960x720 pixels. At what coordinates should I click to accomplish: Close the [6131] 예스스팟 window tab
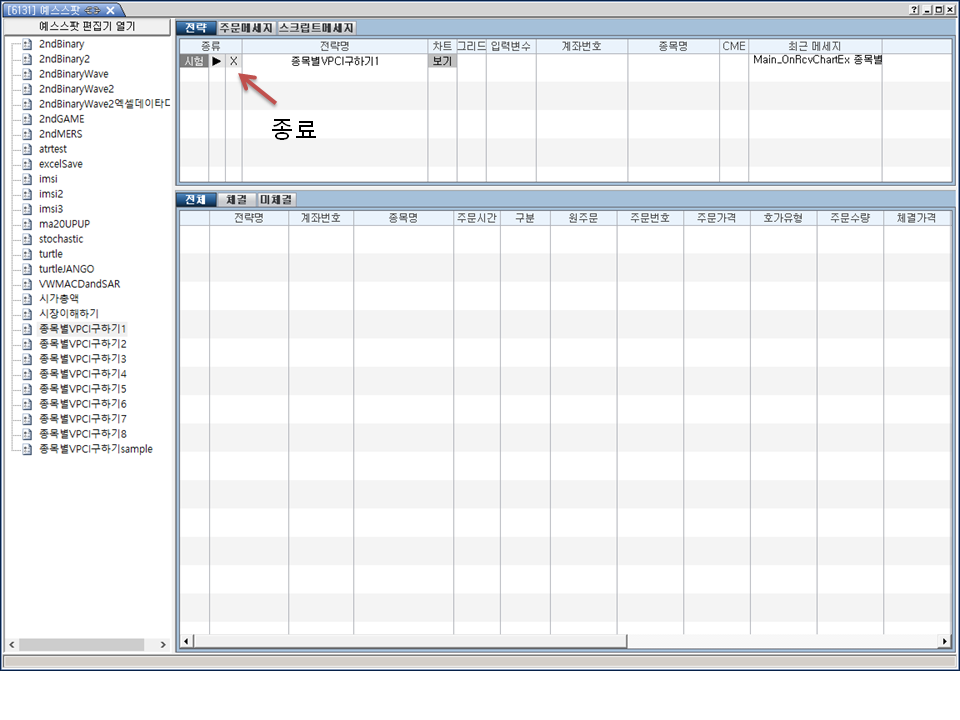coord(110,9)
